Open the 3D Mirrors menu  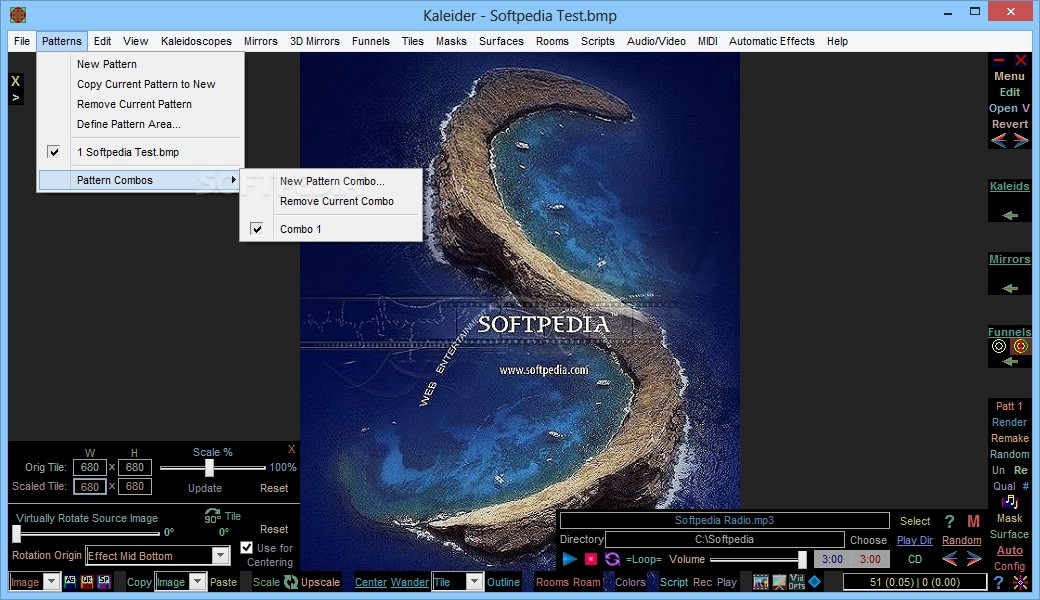tap(314, 41)
